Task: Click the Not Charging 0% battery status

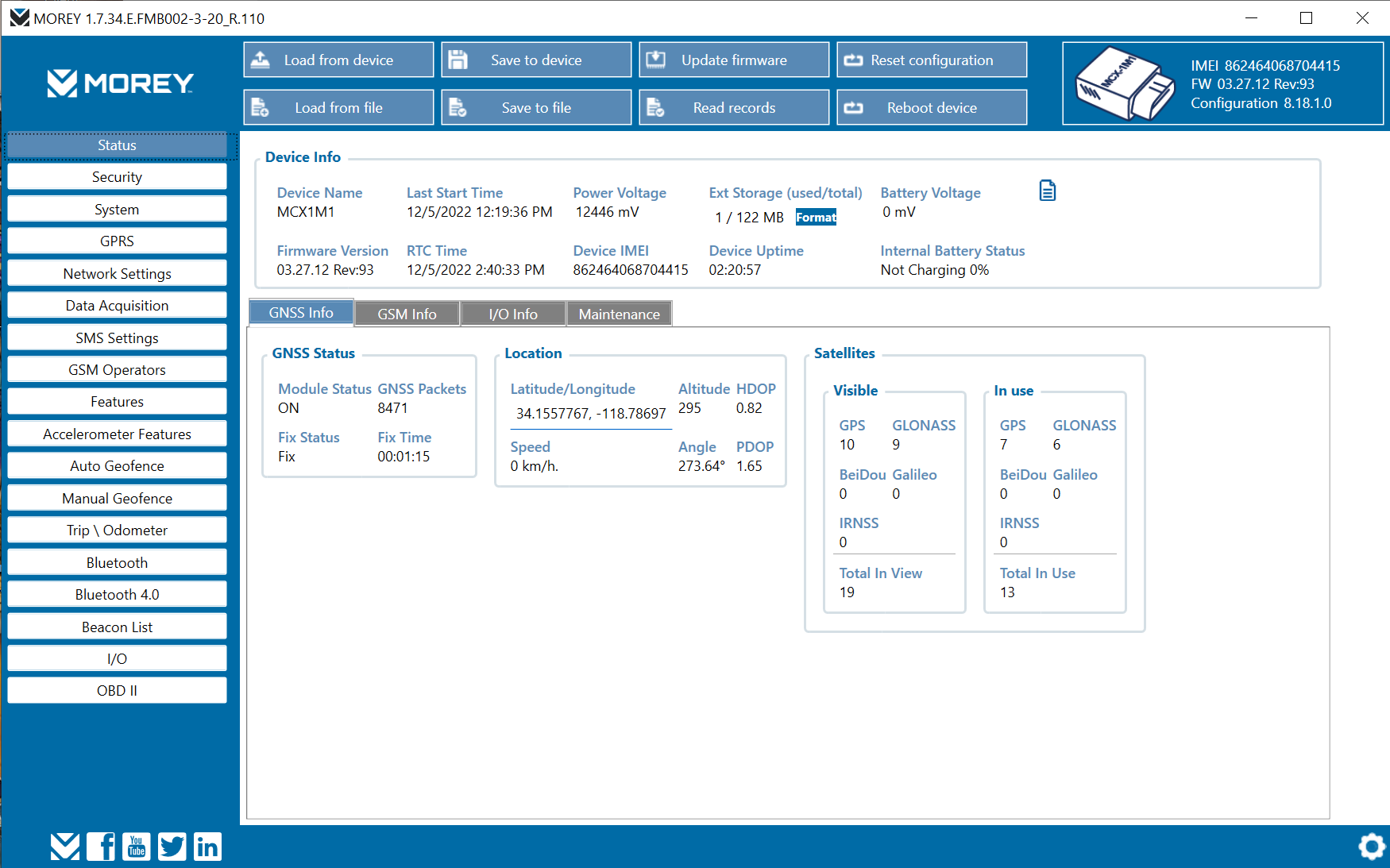Action: [935, 270]
